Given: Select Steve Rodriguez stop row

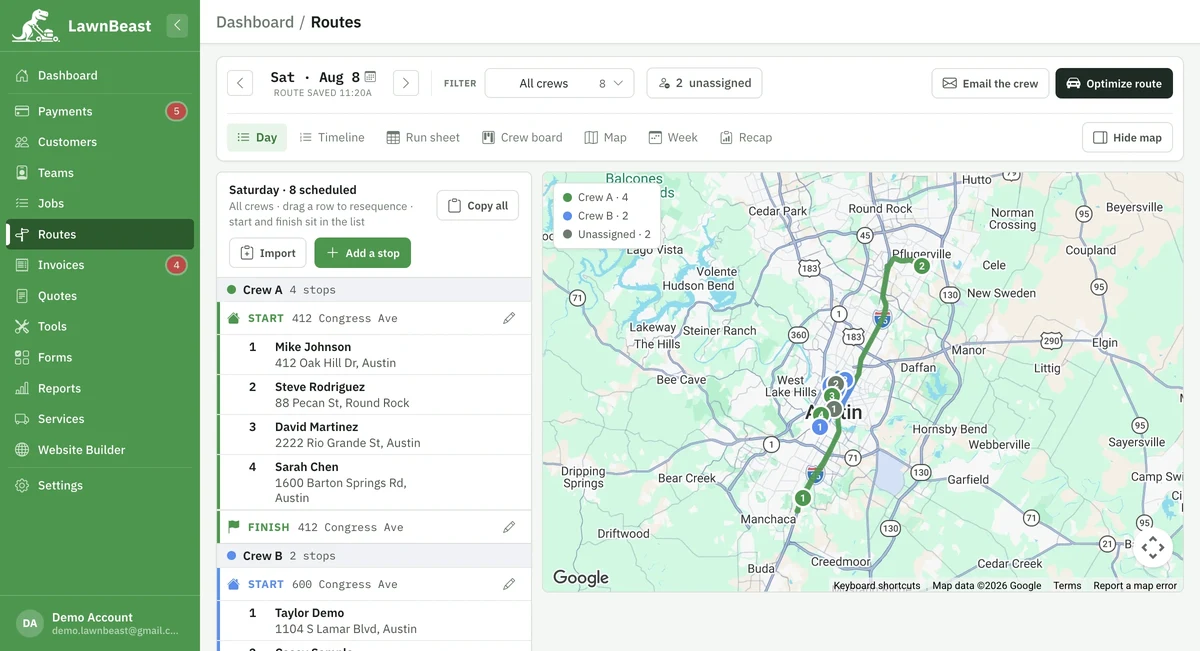Looking at the screenshot, I should [x=375, y=395].
